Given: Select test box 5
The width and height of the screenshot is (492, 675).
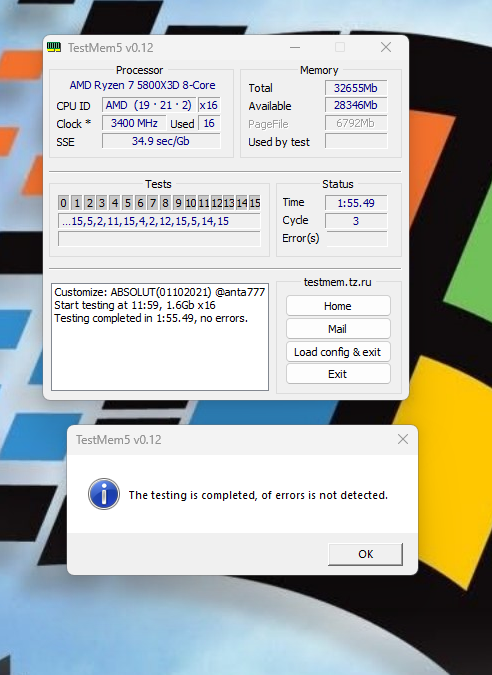Looking at the screenshot, I should pos(127,203).
